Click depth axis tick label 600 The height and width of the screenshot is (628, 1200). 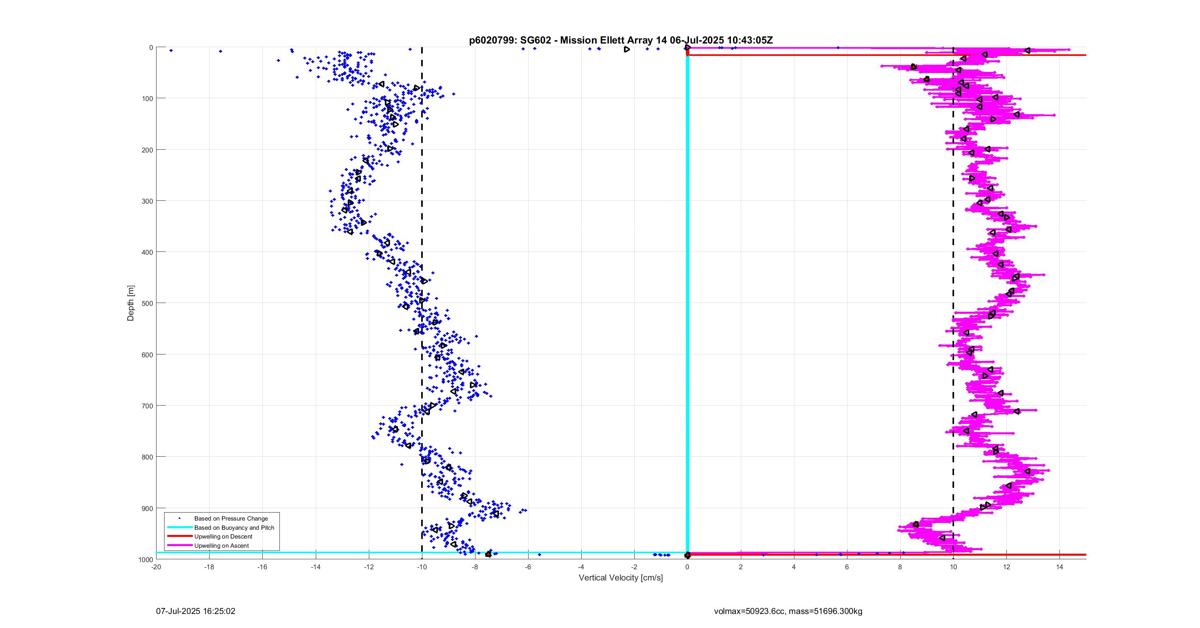146,355
